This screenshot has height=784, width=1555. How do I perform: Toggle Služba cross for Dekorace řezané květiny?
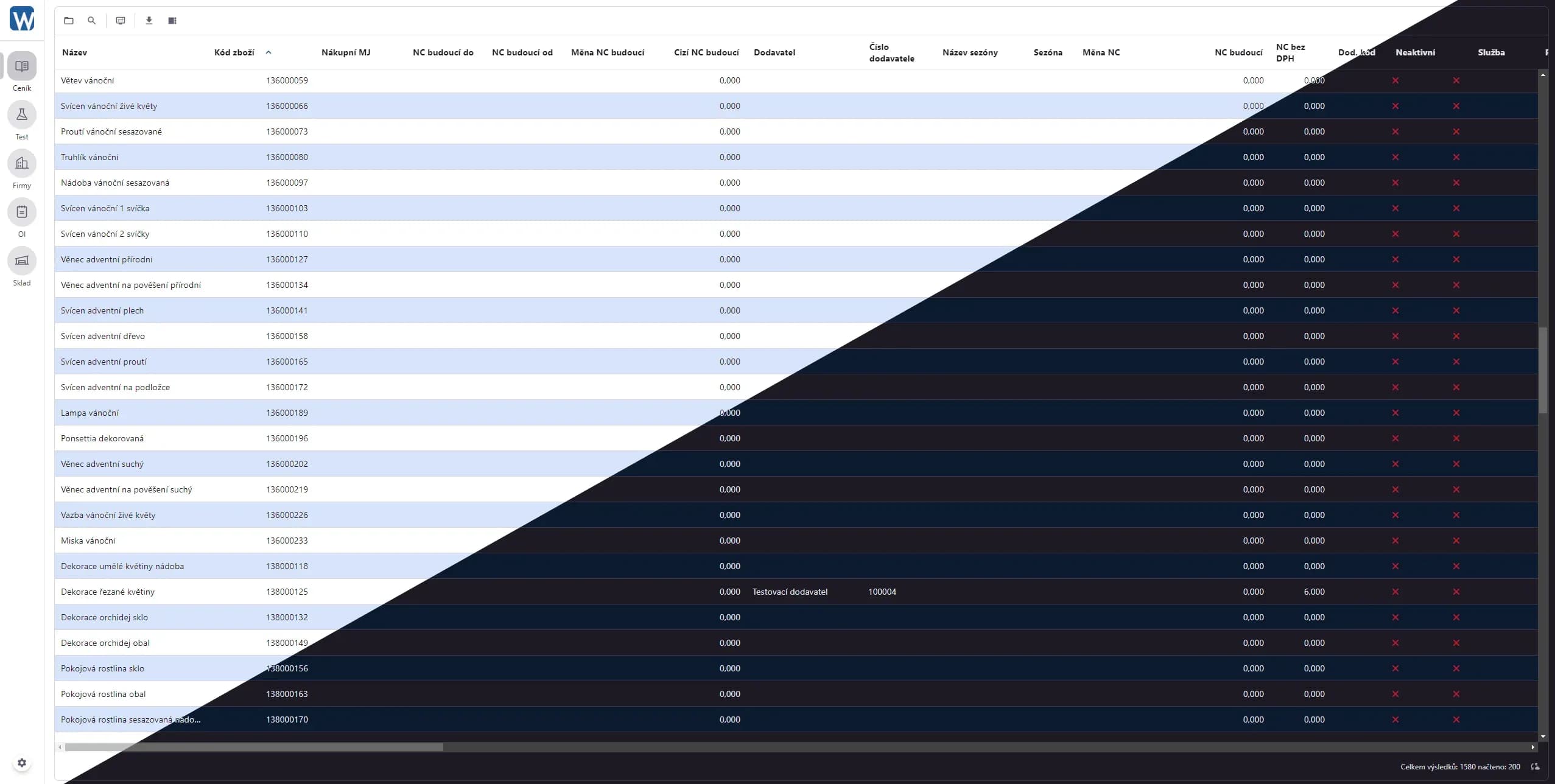point(1456,592)
